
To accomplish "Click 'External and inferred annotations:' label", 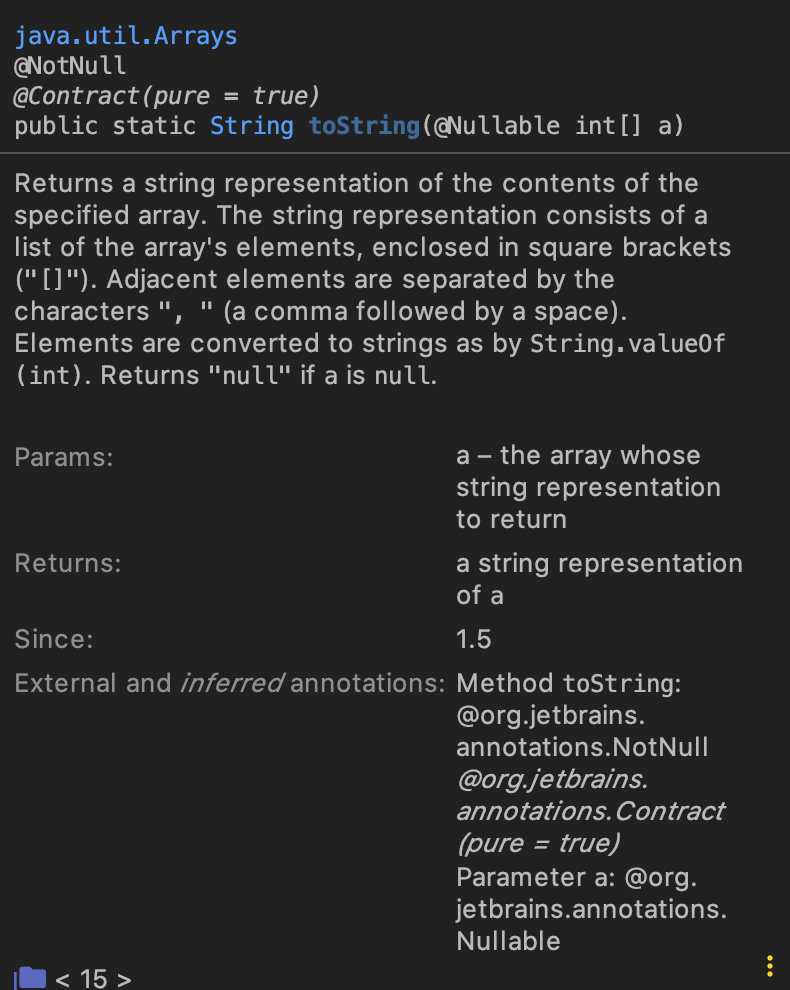I will coord(229,684).
